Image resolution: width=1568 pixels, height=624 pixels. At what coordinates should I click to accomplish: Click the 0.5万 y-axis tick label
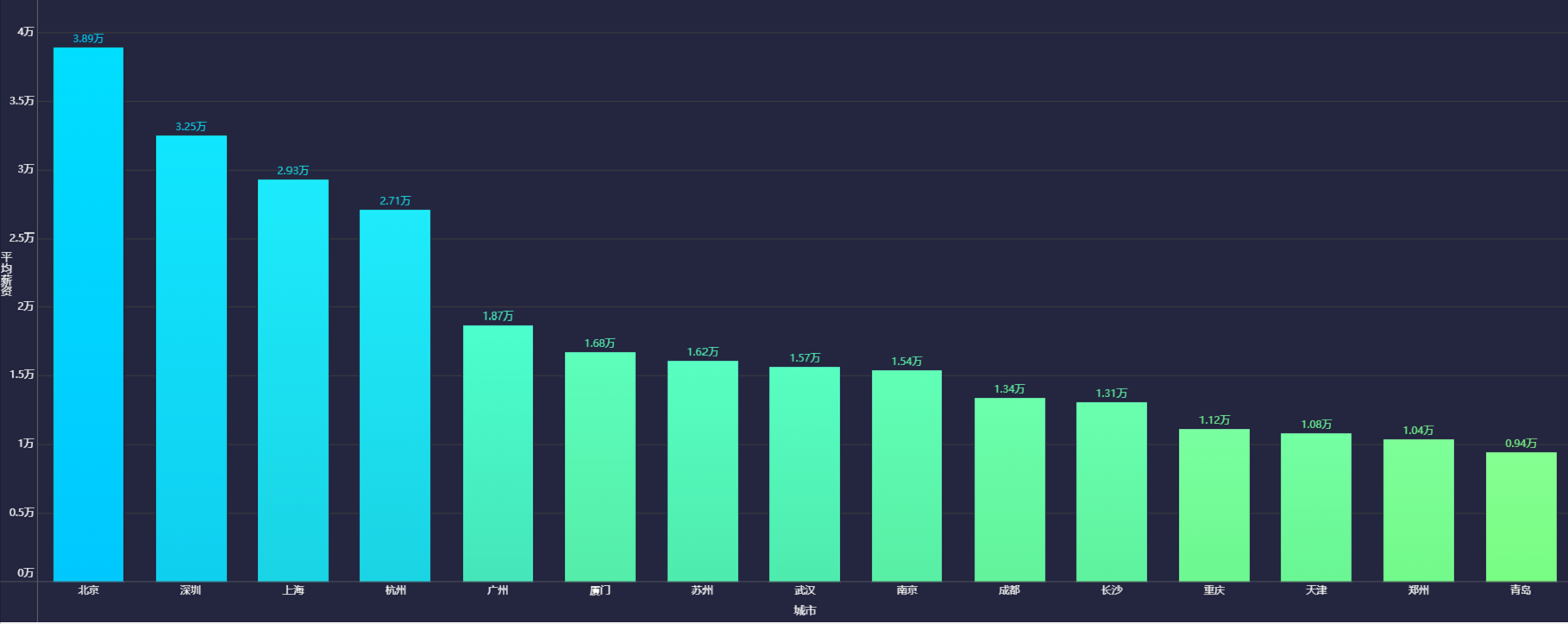pyautogui.click(x=22, y=513)
